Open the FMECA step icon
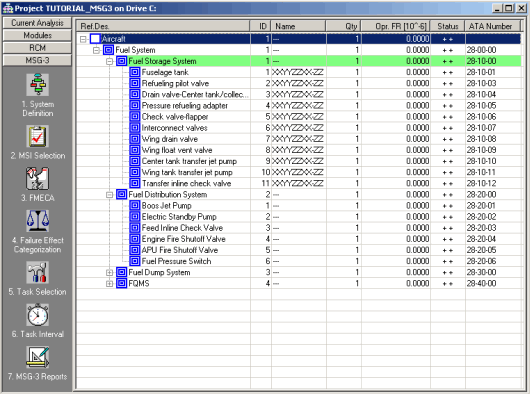Viewport: 530px width, 394px height. pyautogui.click(x=38, y=178)
